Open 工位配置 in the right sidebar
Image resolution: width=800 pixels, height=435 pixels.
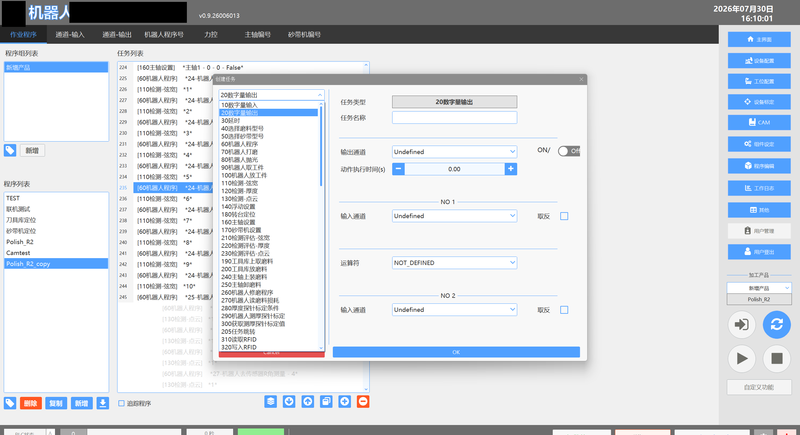point(759,81)
